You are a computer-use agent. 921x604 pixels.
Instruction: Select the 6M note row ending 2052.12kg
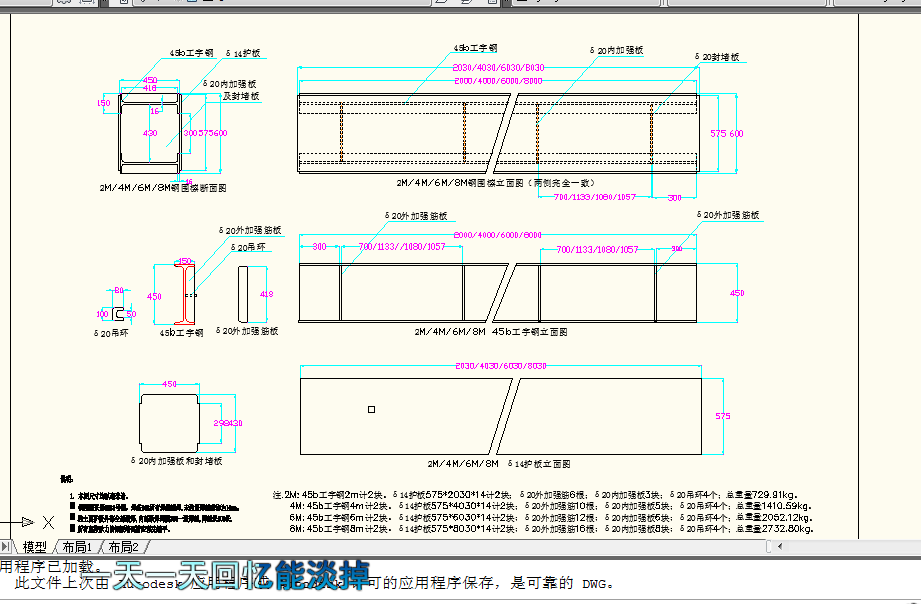pos(551,518)
